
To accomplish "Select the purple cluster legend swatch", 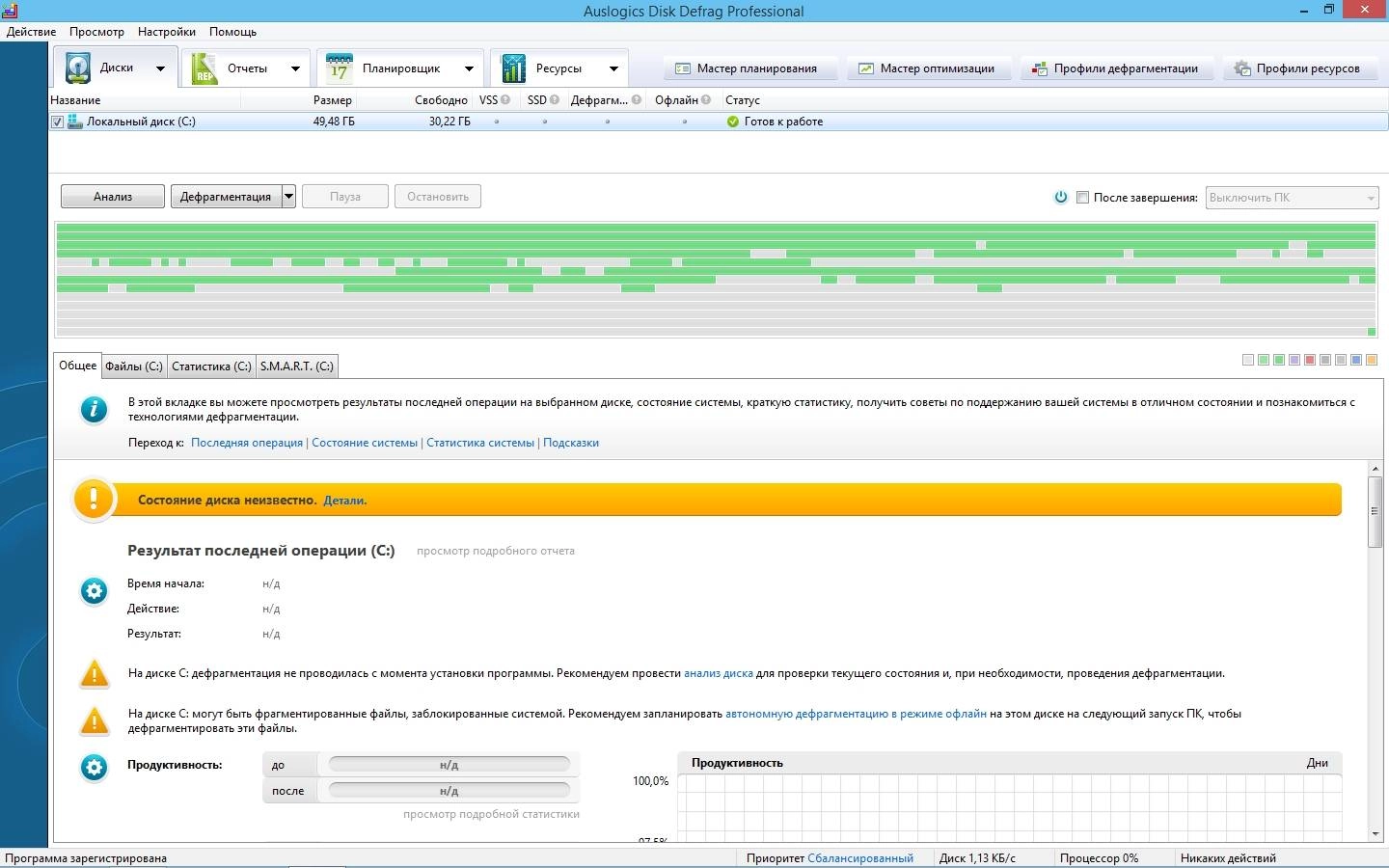I will [1294, 360].
